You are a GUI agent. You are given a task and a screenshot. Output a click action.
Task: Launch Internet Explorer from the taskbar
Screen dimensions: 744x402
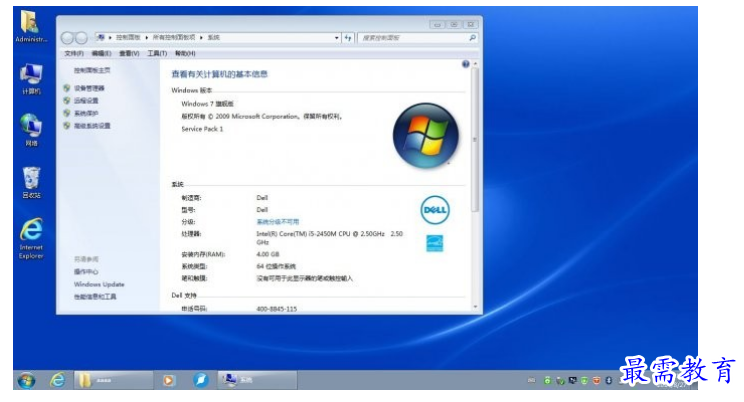pos(58,380)
